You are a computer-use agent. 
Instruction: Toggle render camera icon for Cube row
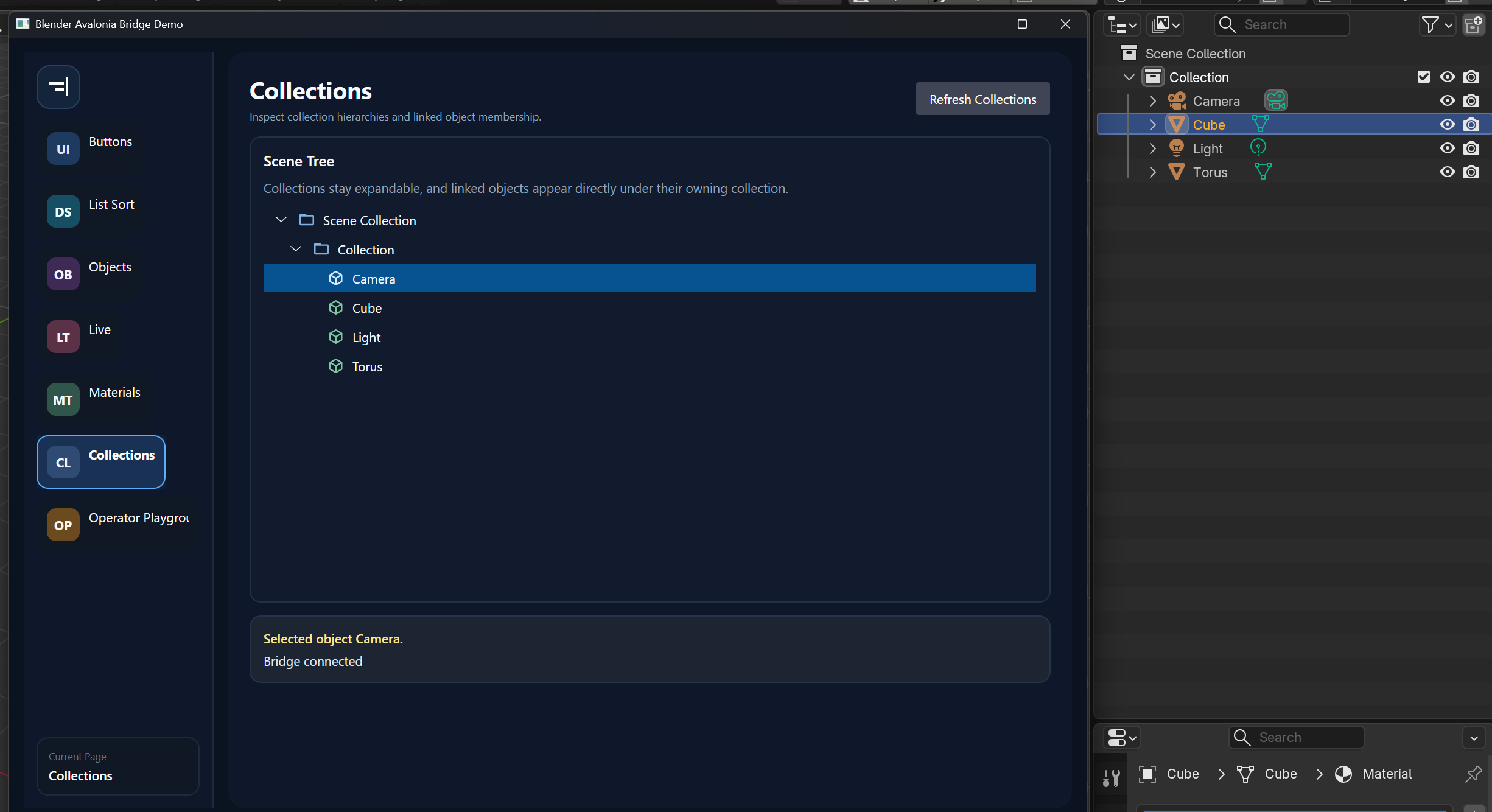(x=1471, y=124)
